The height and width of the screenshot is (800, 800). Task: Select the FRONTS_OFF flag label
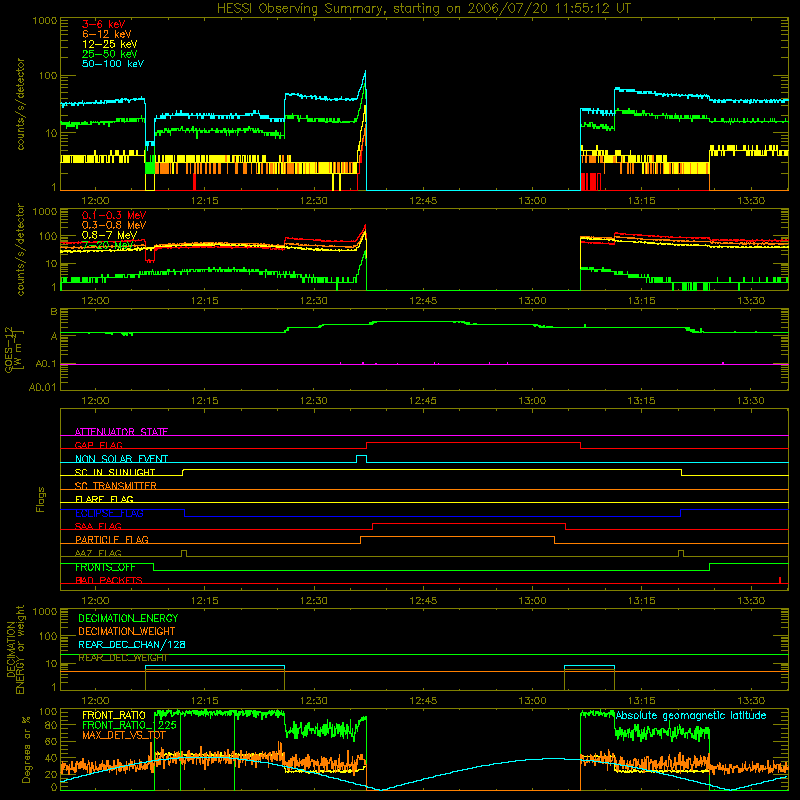click(x=105, y=567)
